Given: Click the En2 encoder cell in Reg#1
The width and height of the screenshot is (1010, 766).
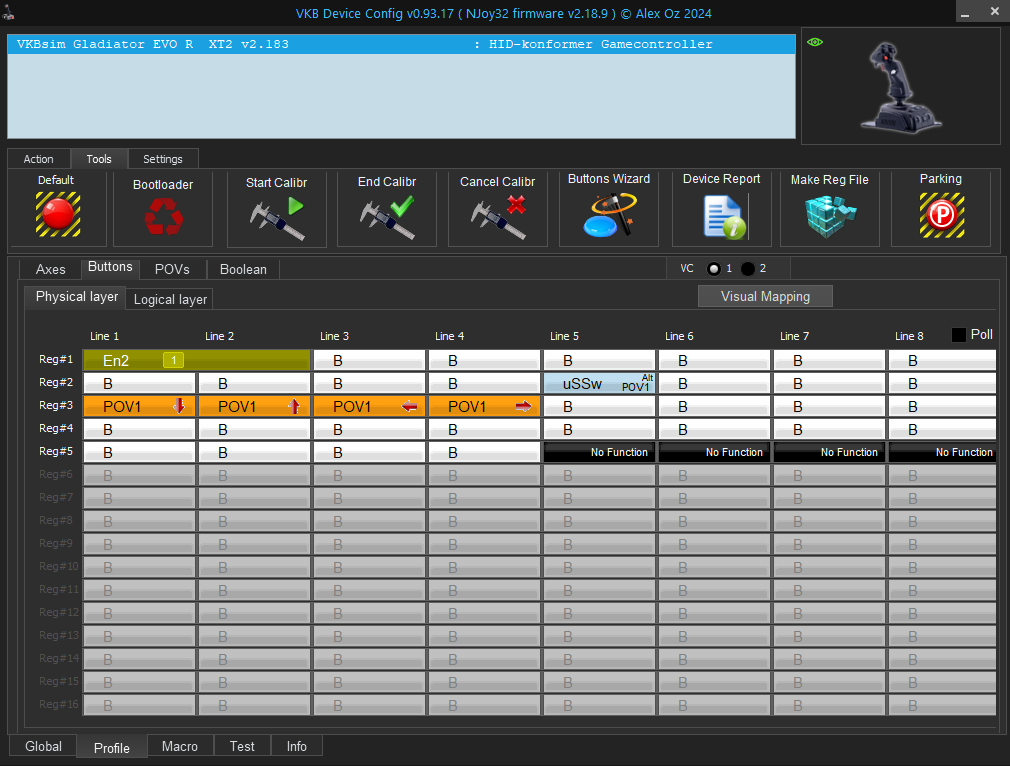Looking at the screenshot, I should point(197,360).
